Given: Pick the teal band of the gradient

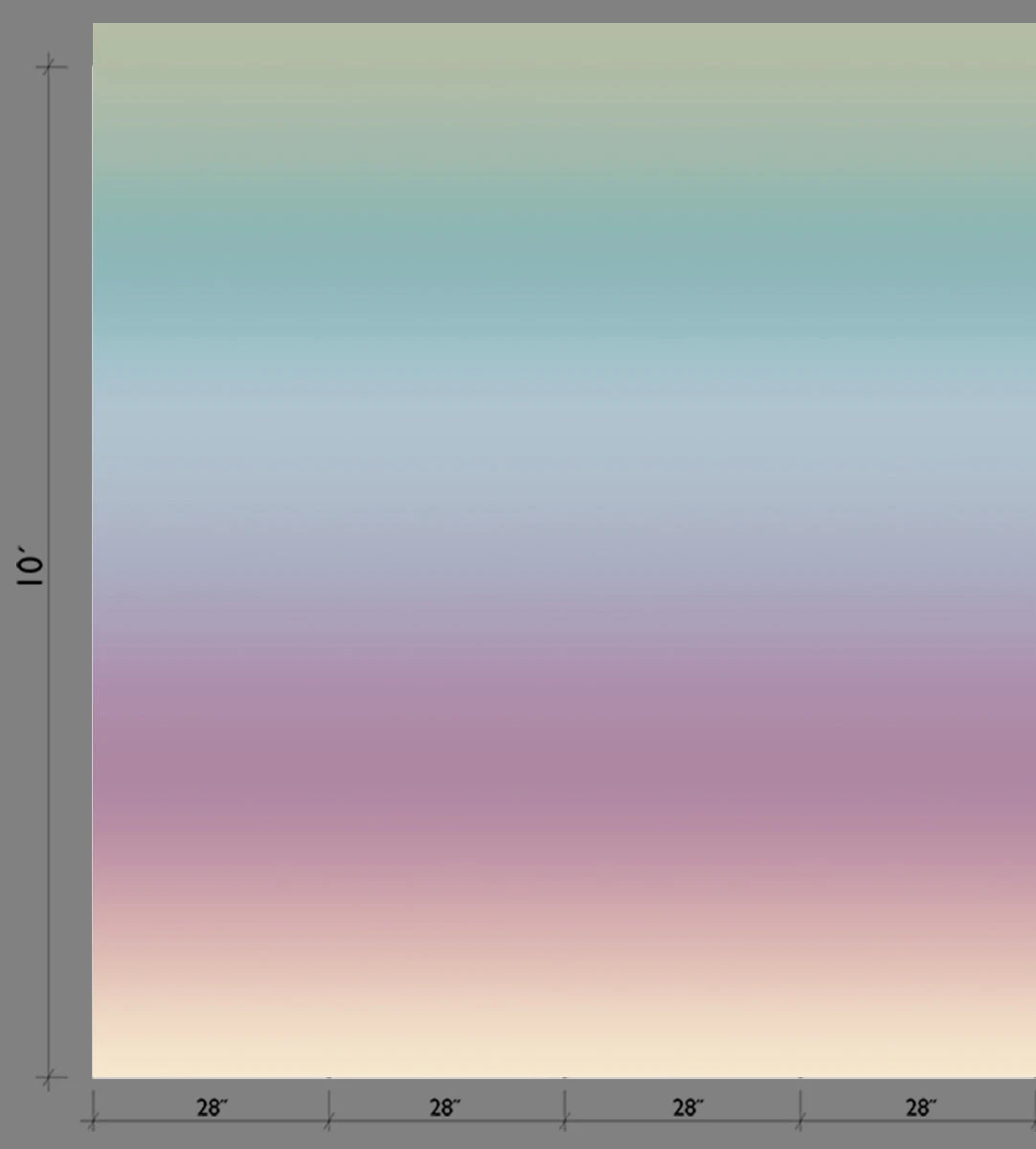Looking at the screenshot, I should point(564,259).
